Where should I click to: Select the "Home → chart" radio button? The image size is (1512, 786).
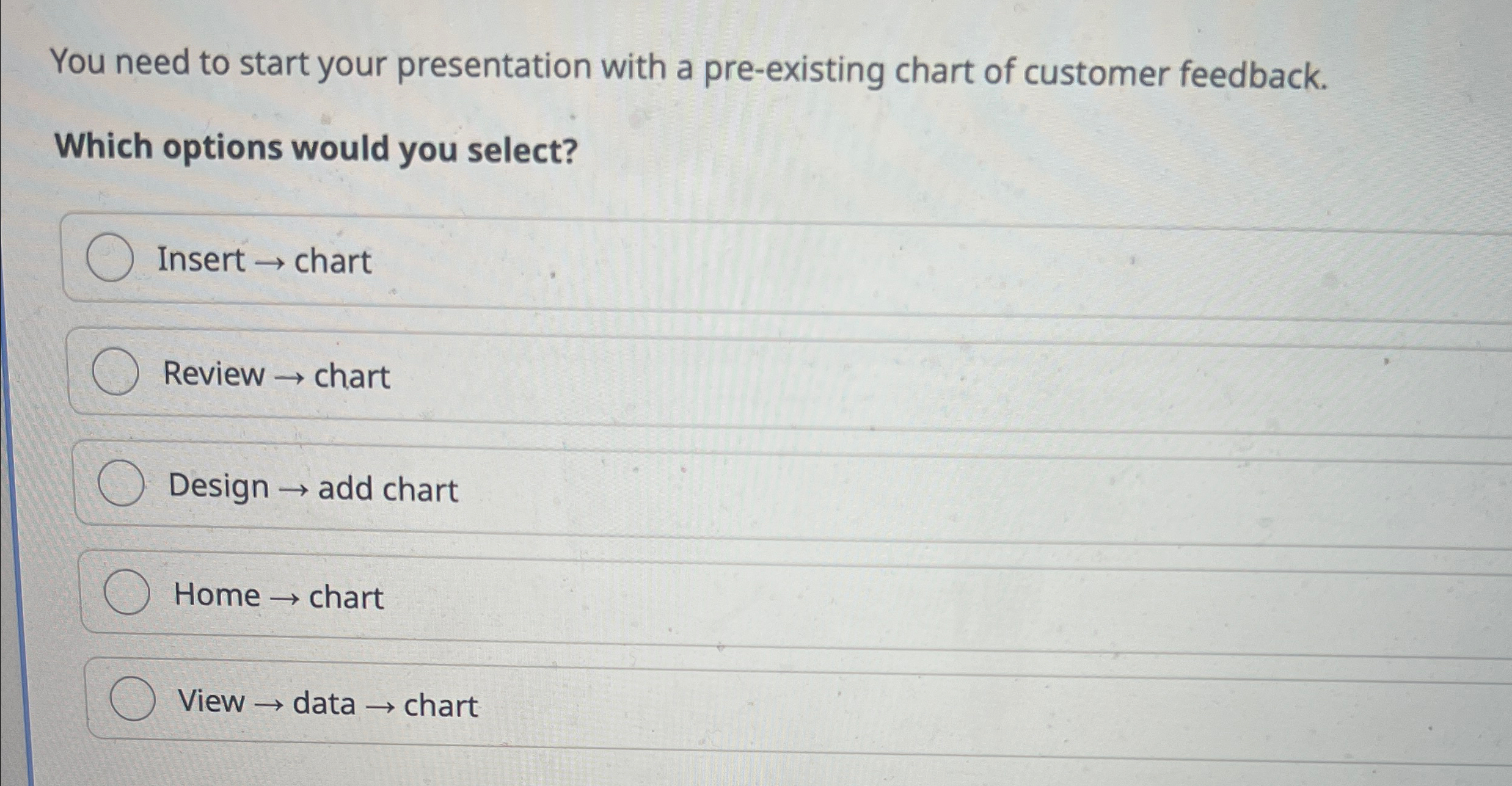click(128, 594)
